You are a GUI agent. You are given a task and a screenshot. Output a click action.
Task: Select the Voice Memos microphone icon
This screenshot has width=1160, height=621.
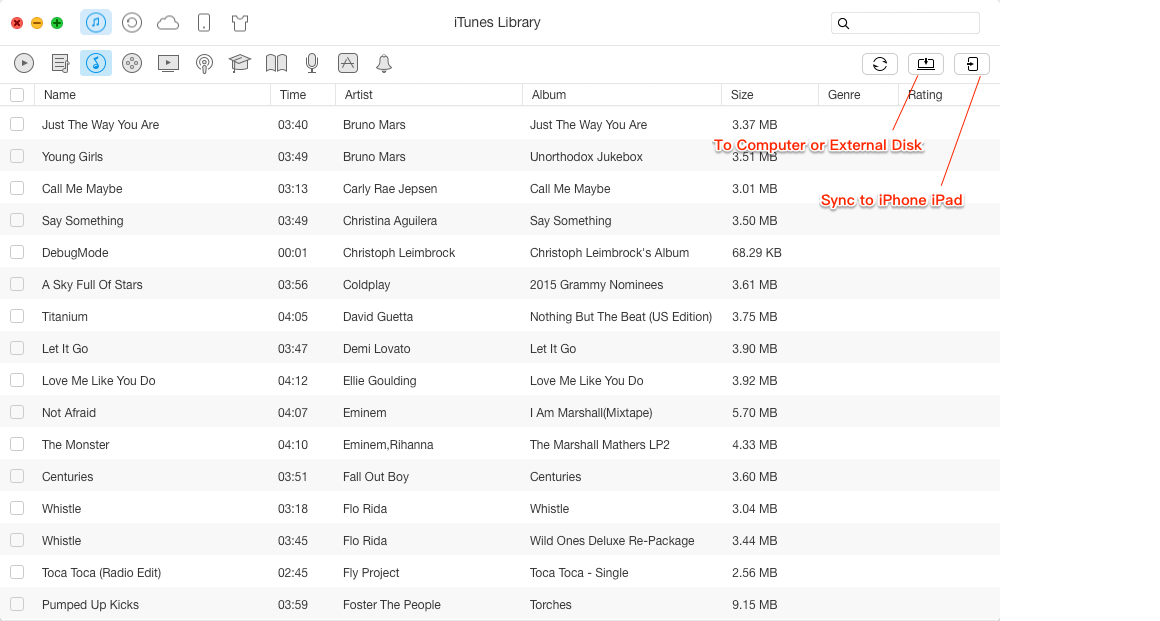tap(312, 64)
